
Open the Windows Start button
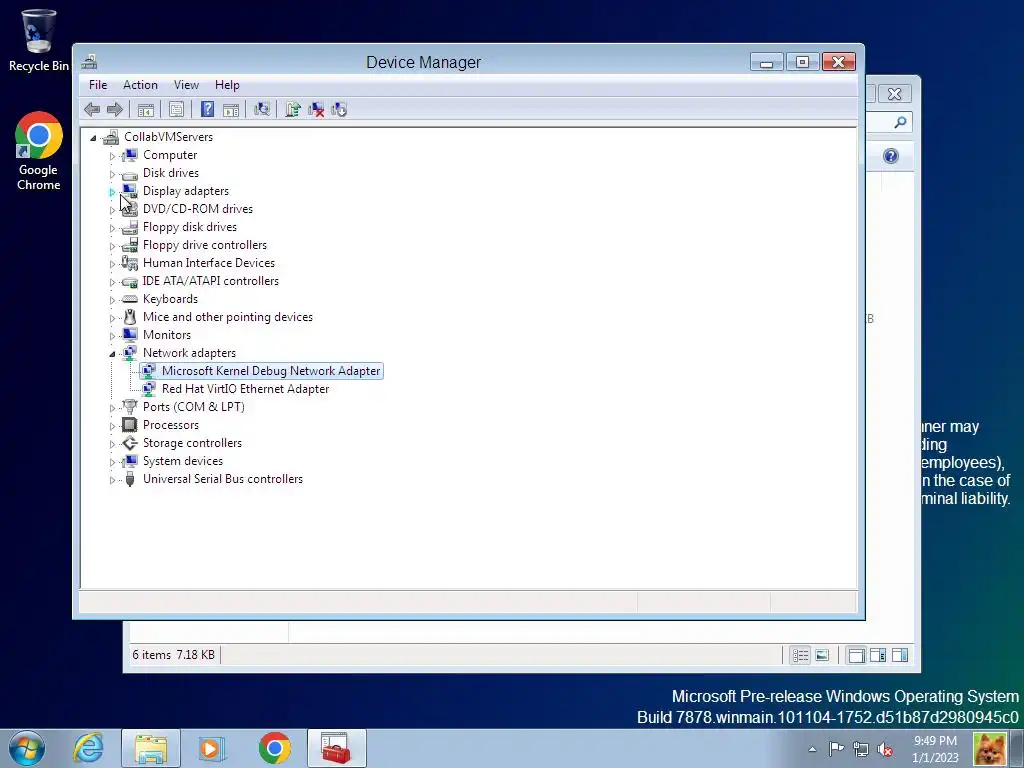27,748
